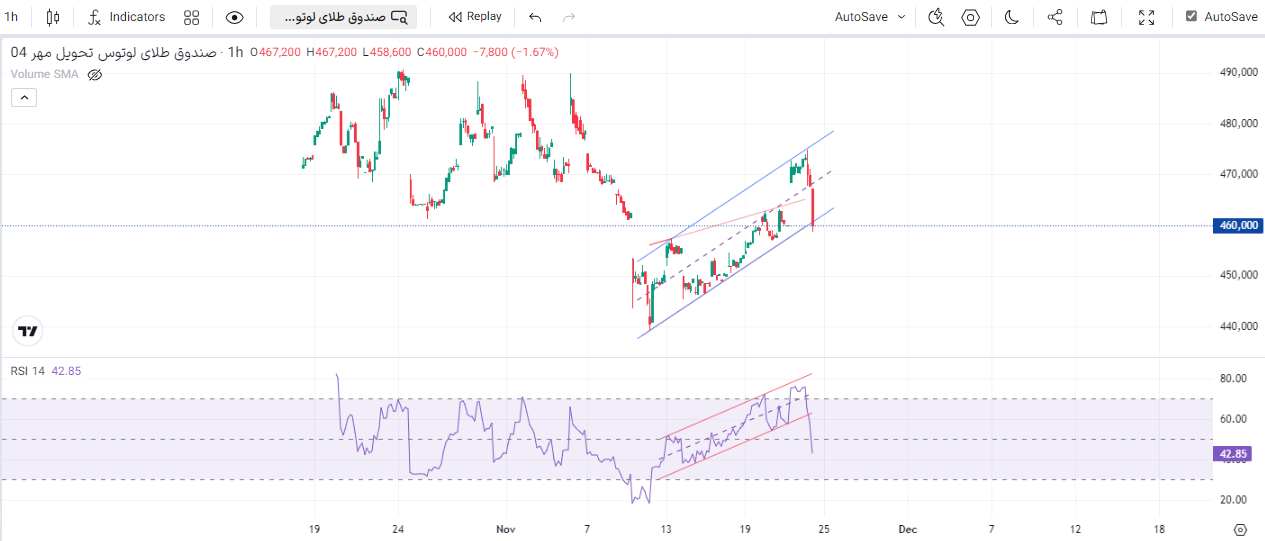Redo the last chart action
1265x541 pixels.
[569, 17]
